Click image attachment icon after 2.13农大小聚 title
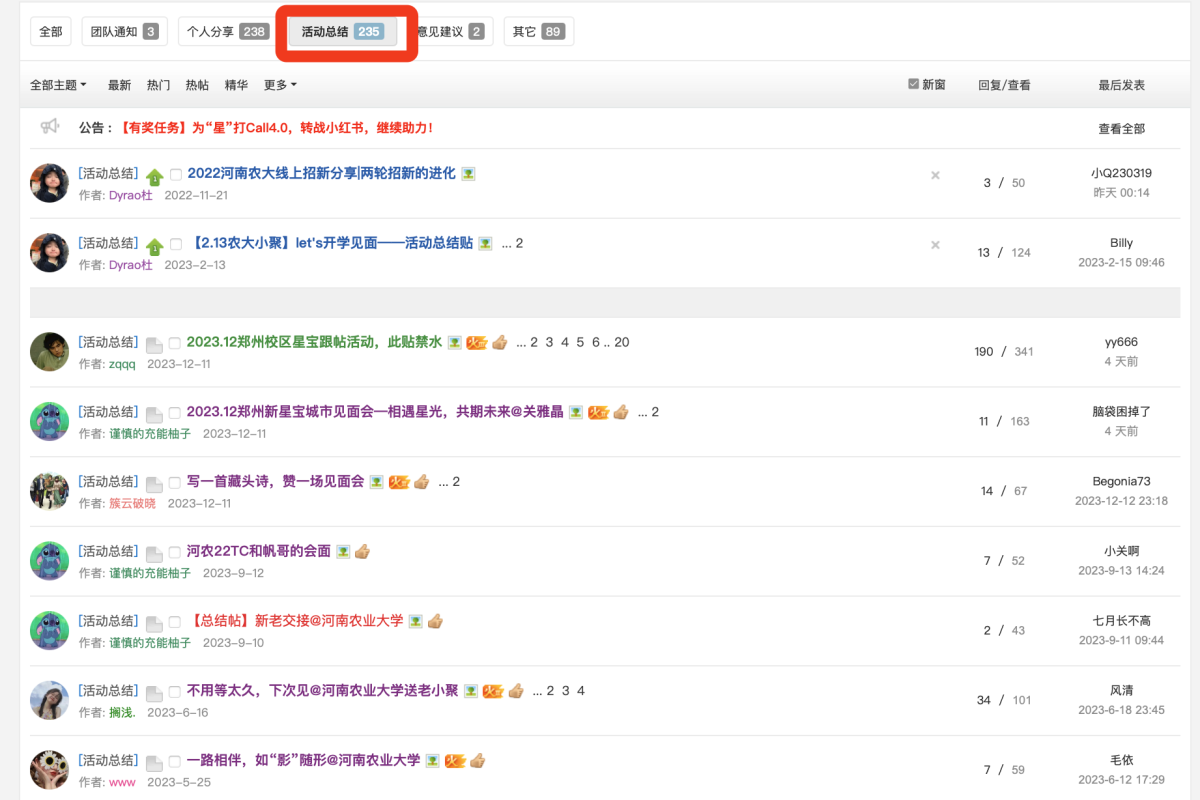Viewport: 1200px width, 800px height. click(485, 244)
